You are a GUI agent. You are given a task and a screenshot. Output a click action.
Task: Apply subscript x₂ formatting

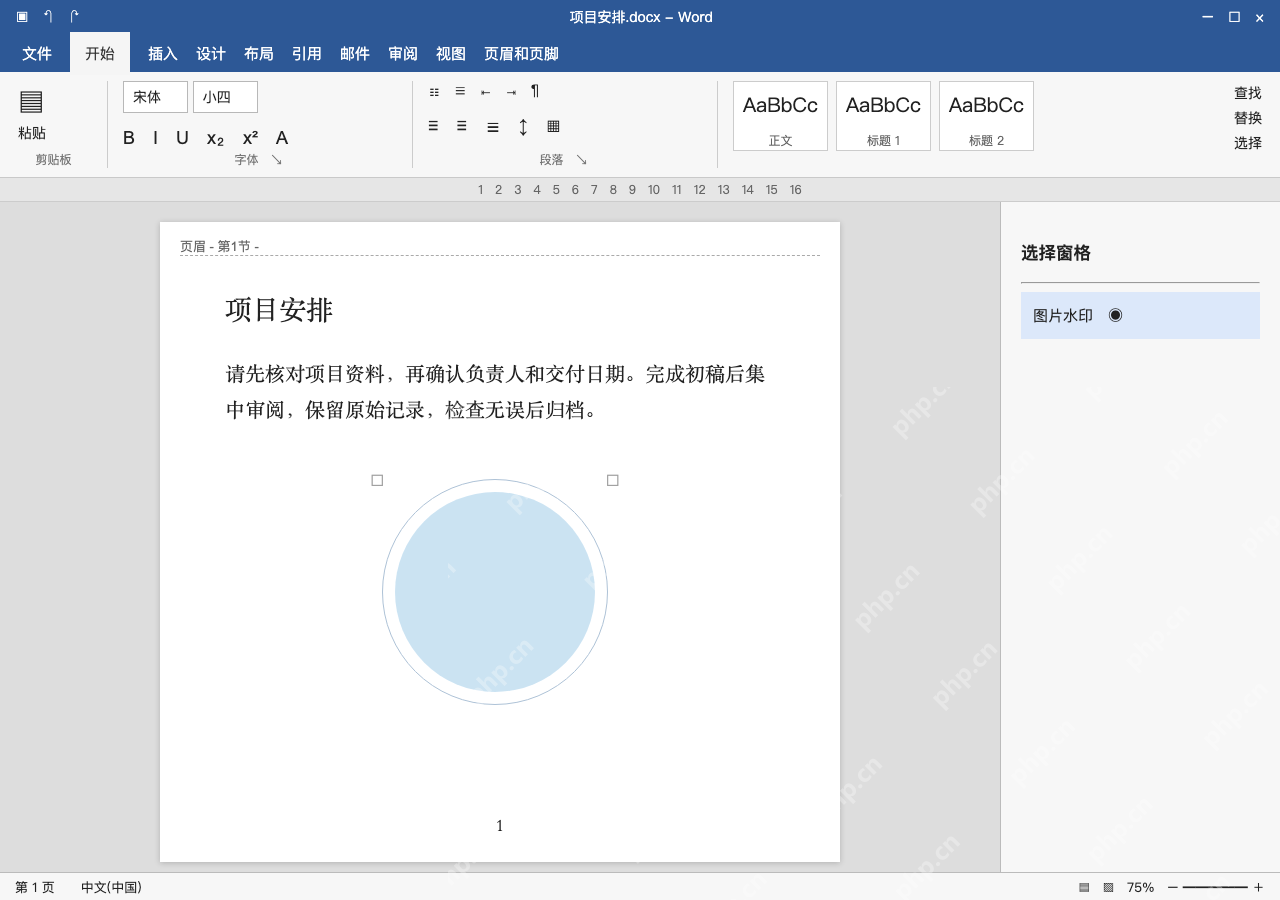(215, 139)
